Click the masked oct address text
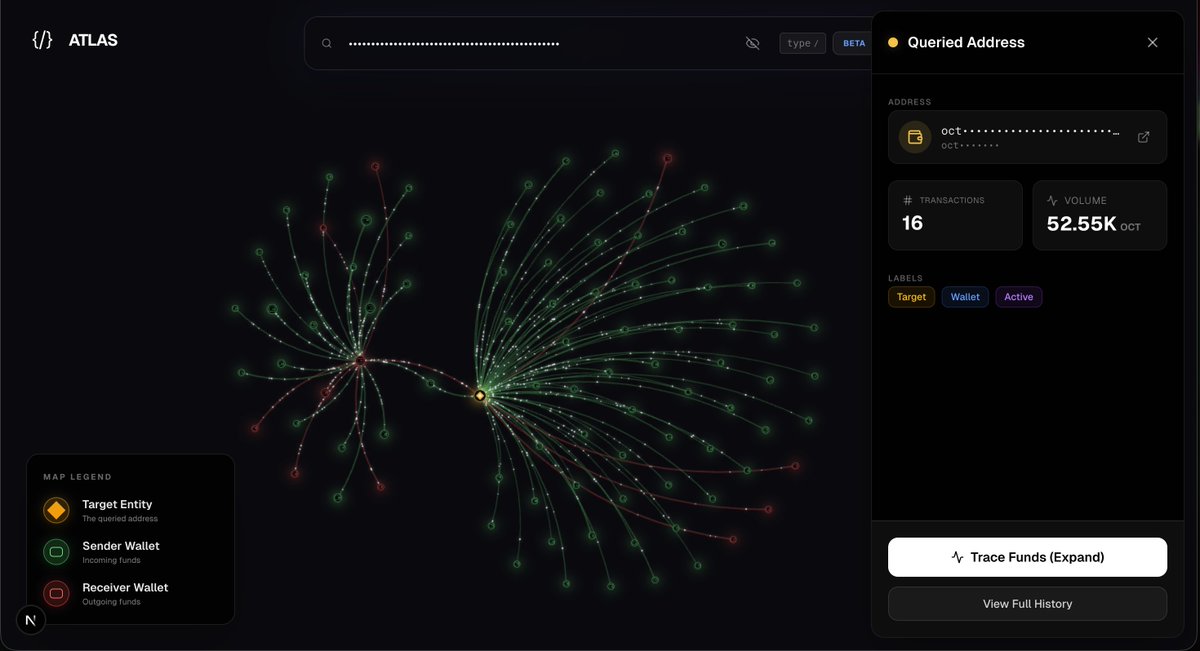 [1030, 131]
